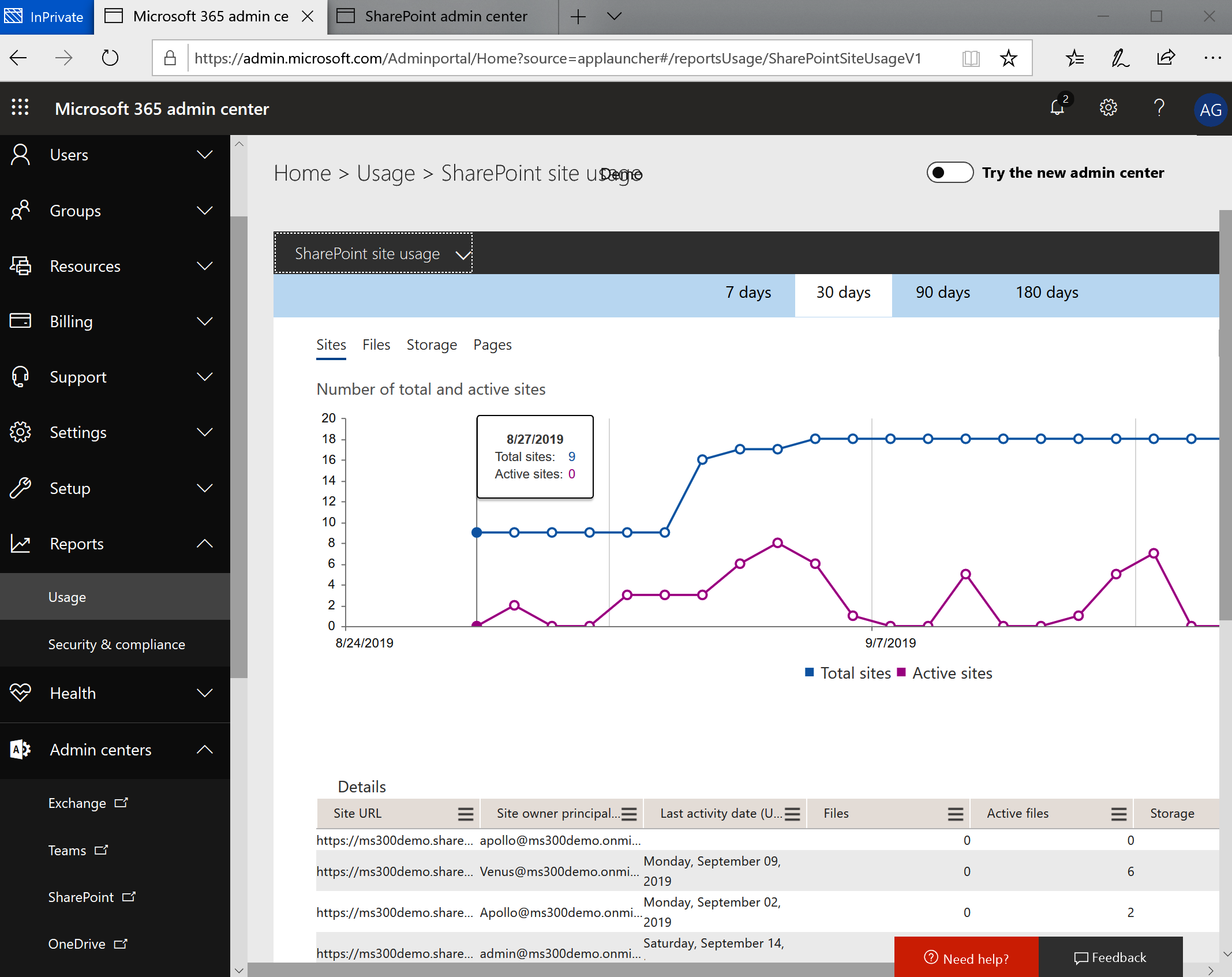
Task: Switch to SharePoint admin center browser tab
Action: click(x=443, y=17)
